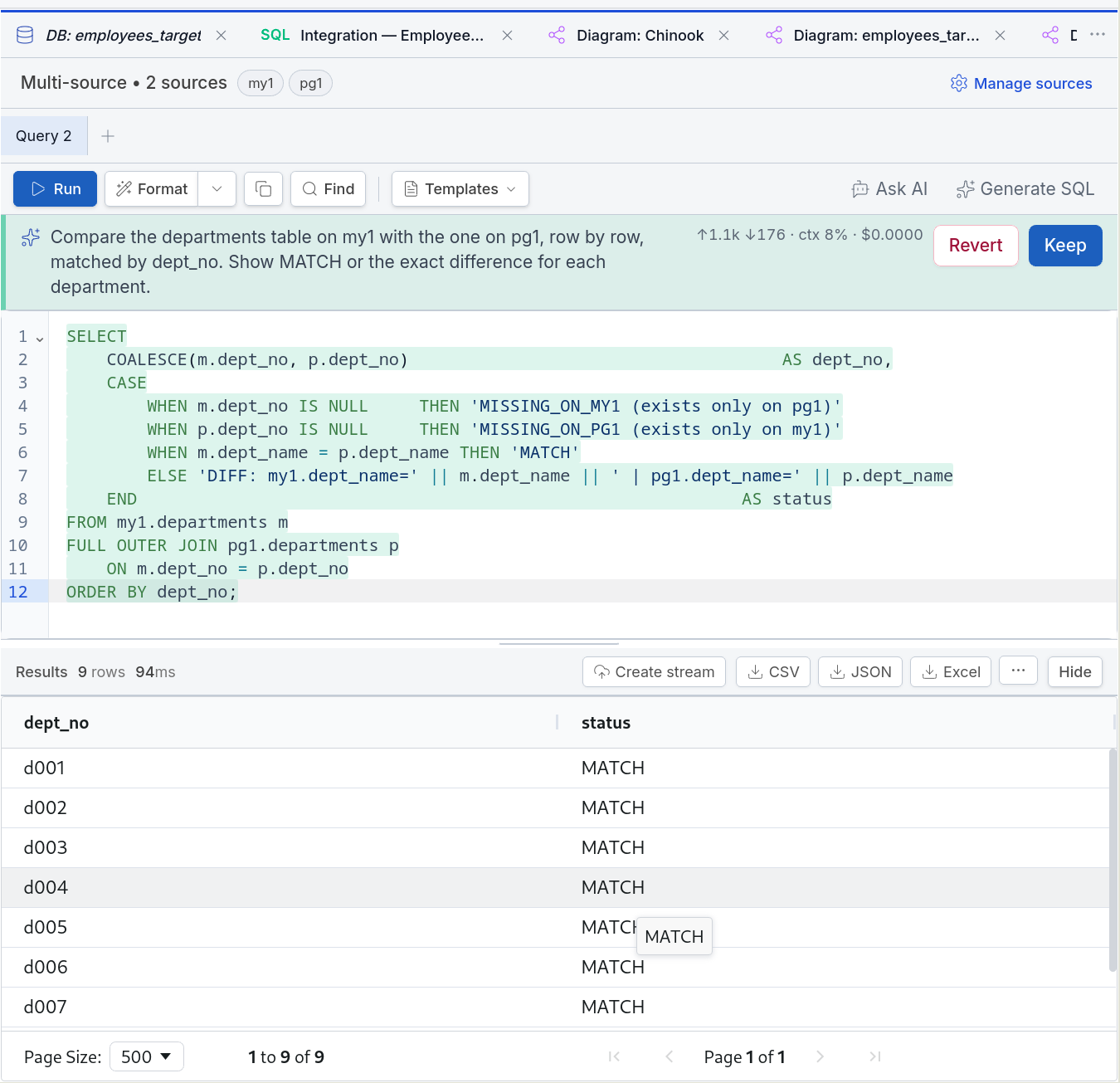Open Find in editor
This screenshot has width=1120, height=1083.
coord(329,188)
